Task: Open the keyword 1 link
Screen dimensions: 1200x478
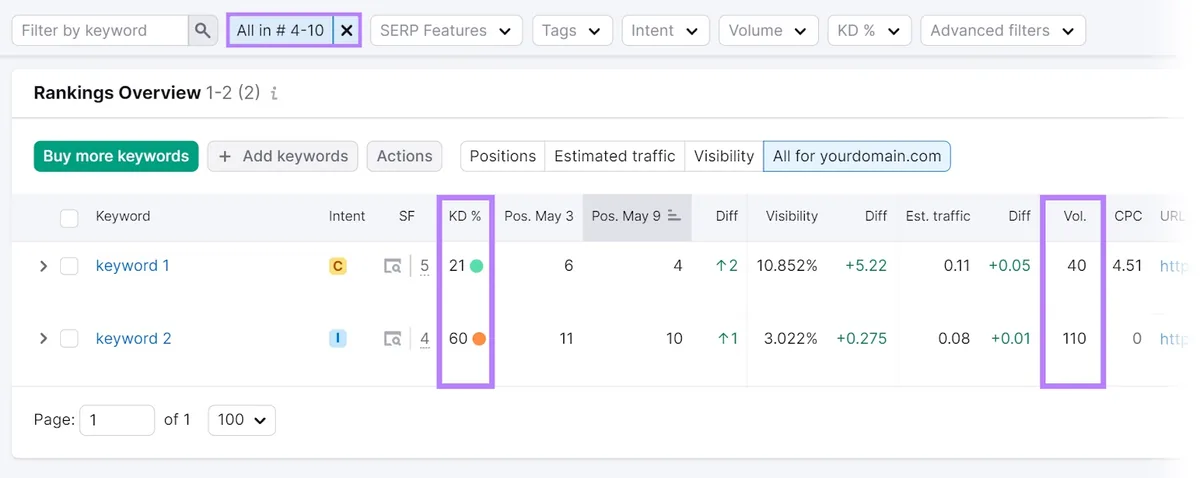Action: 132,266
